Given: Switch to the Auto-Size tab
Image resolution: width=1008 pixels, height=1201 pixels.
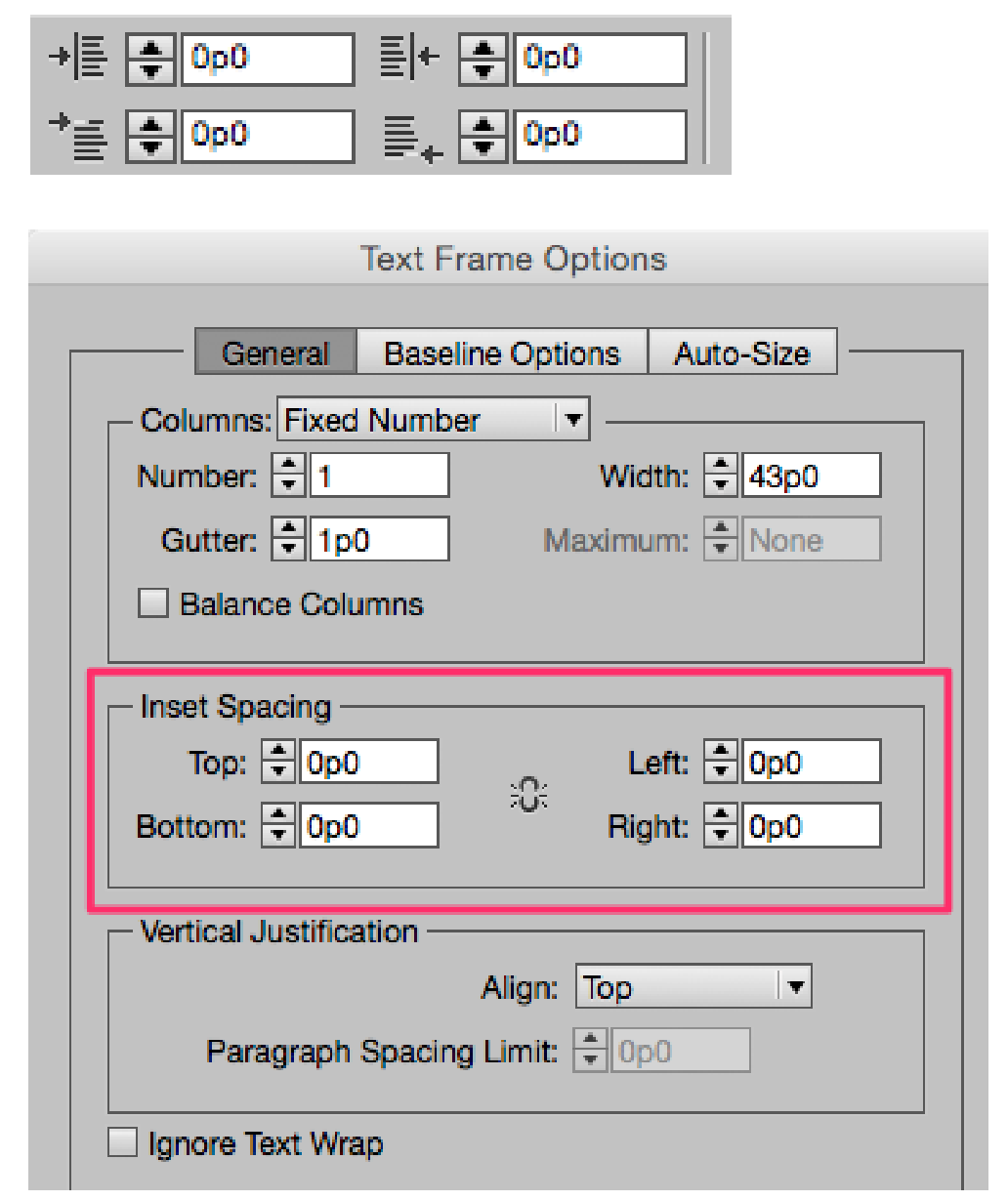Looking at the screenshot, I should pyautogui.click(x=742, y=353).
